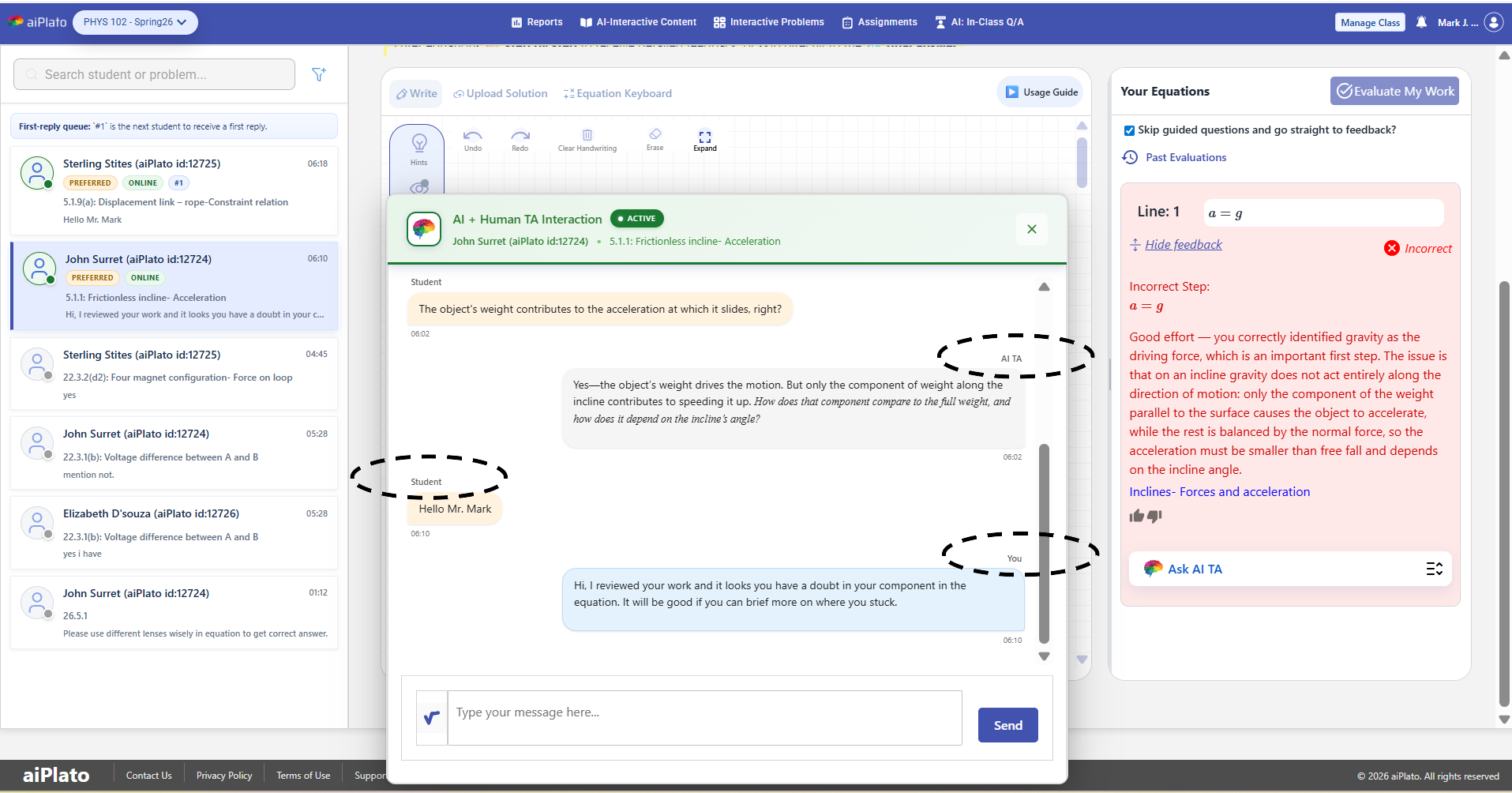1512x793 pixels.
Task: Click the chat message scrollbar thumb
Action: click(1044, 543)
